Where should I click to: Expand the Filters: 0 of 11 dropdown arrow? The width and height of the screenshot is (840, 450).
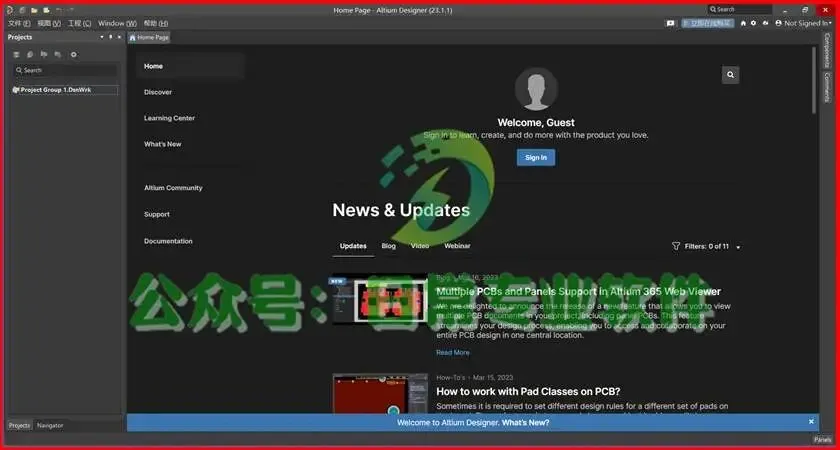[738, 247]
